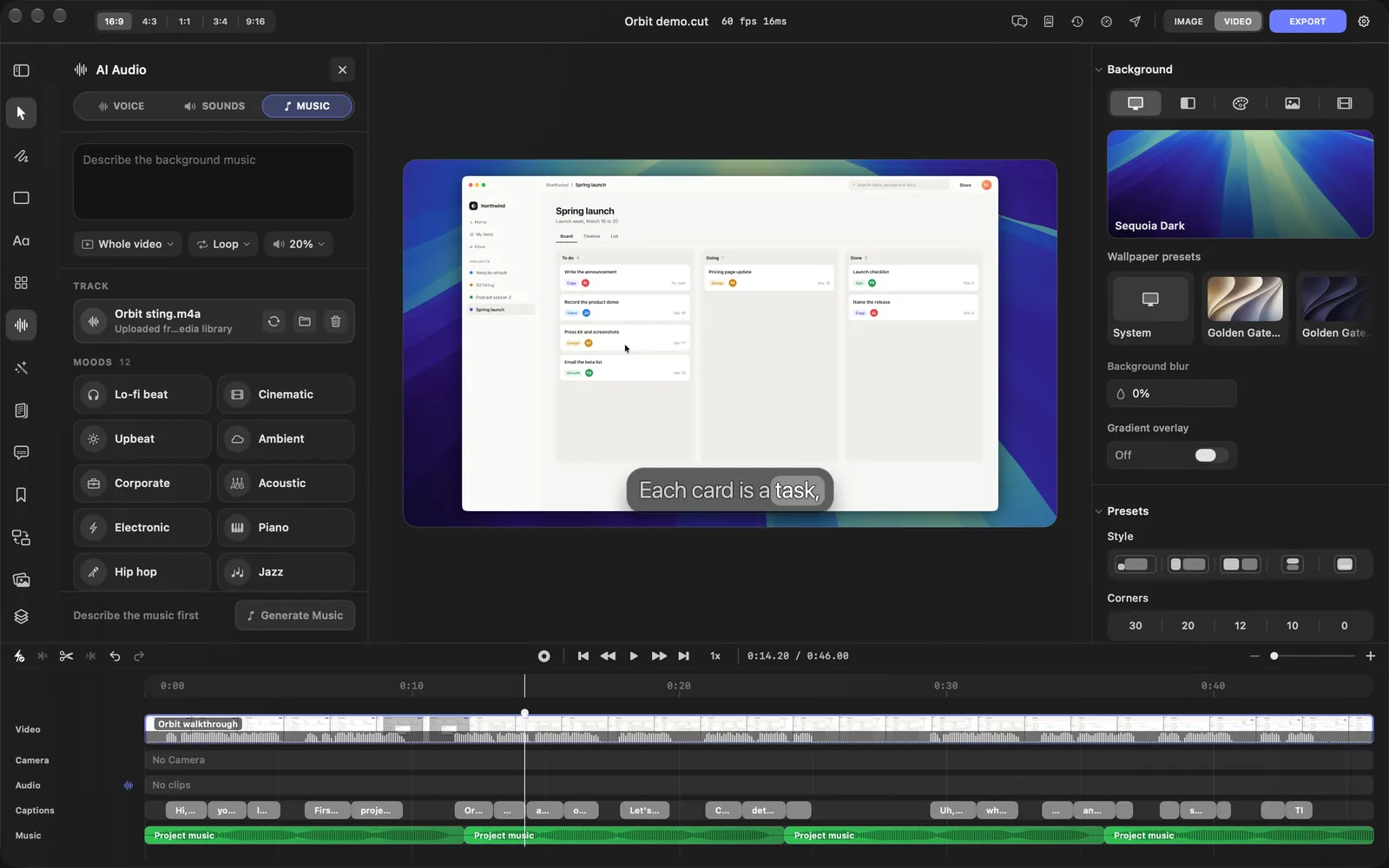
Task: Open the layers stack sidebar icon
Action: point(21,616)
